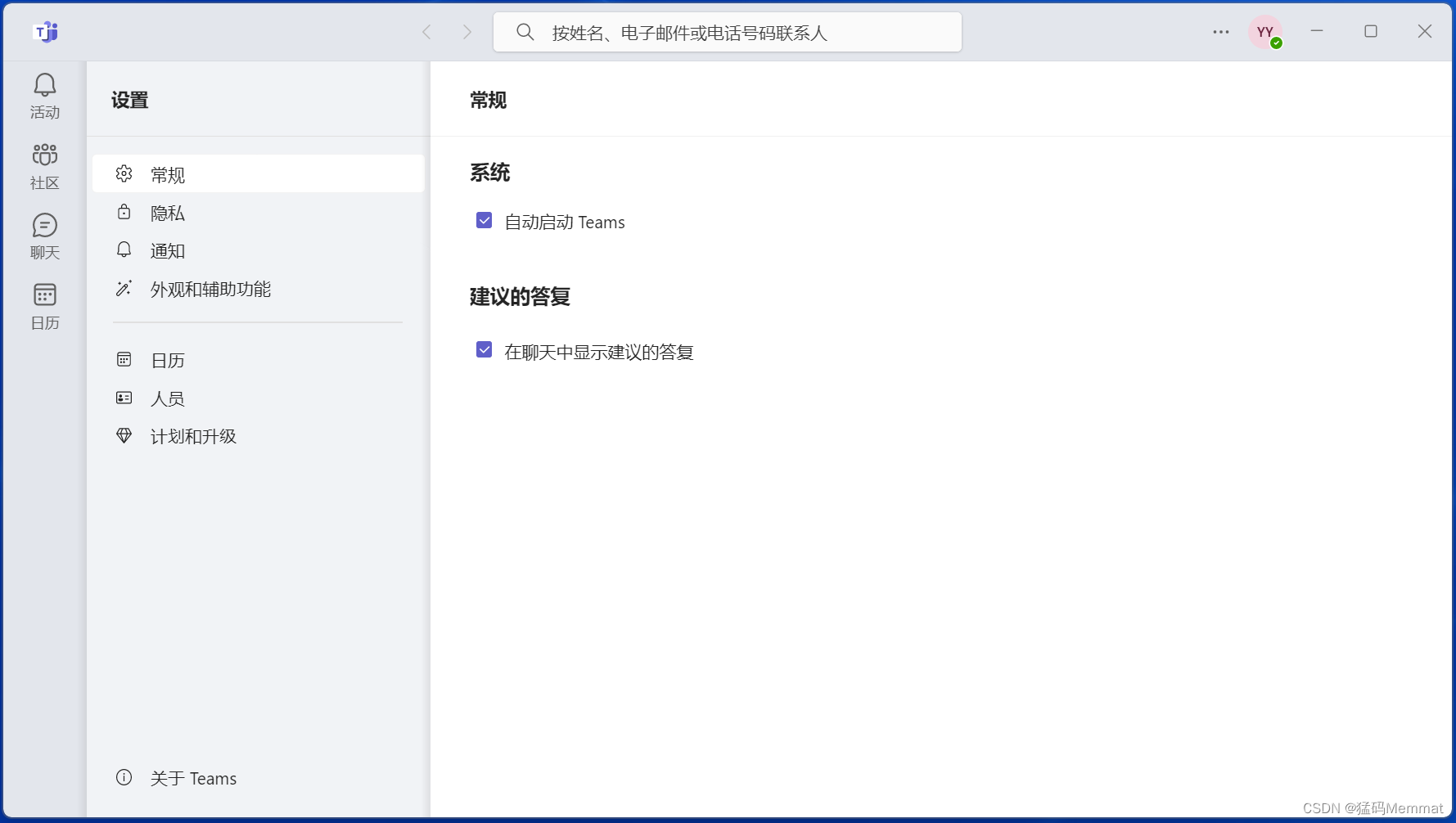1456x823 pixels.
Task: Open the Chat (聊天) sidebar icon
Action: pos(45,236)
